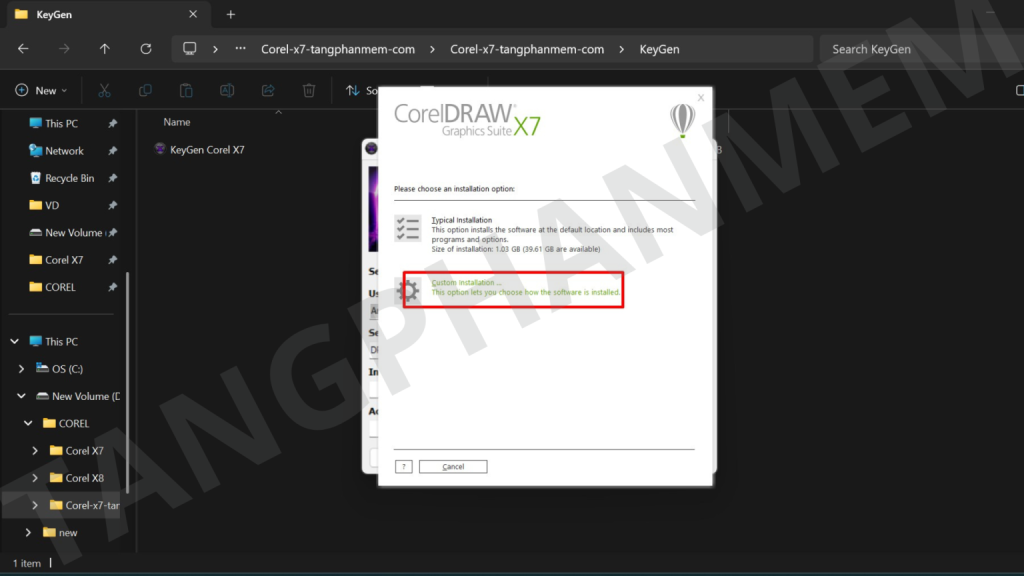The height and width of the screenshot is (576, 1024).
Task: Expand the Corel X8 folder node
Action: [36, 478]
